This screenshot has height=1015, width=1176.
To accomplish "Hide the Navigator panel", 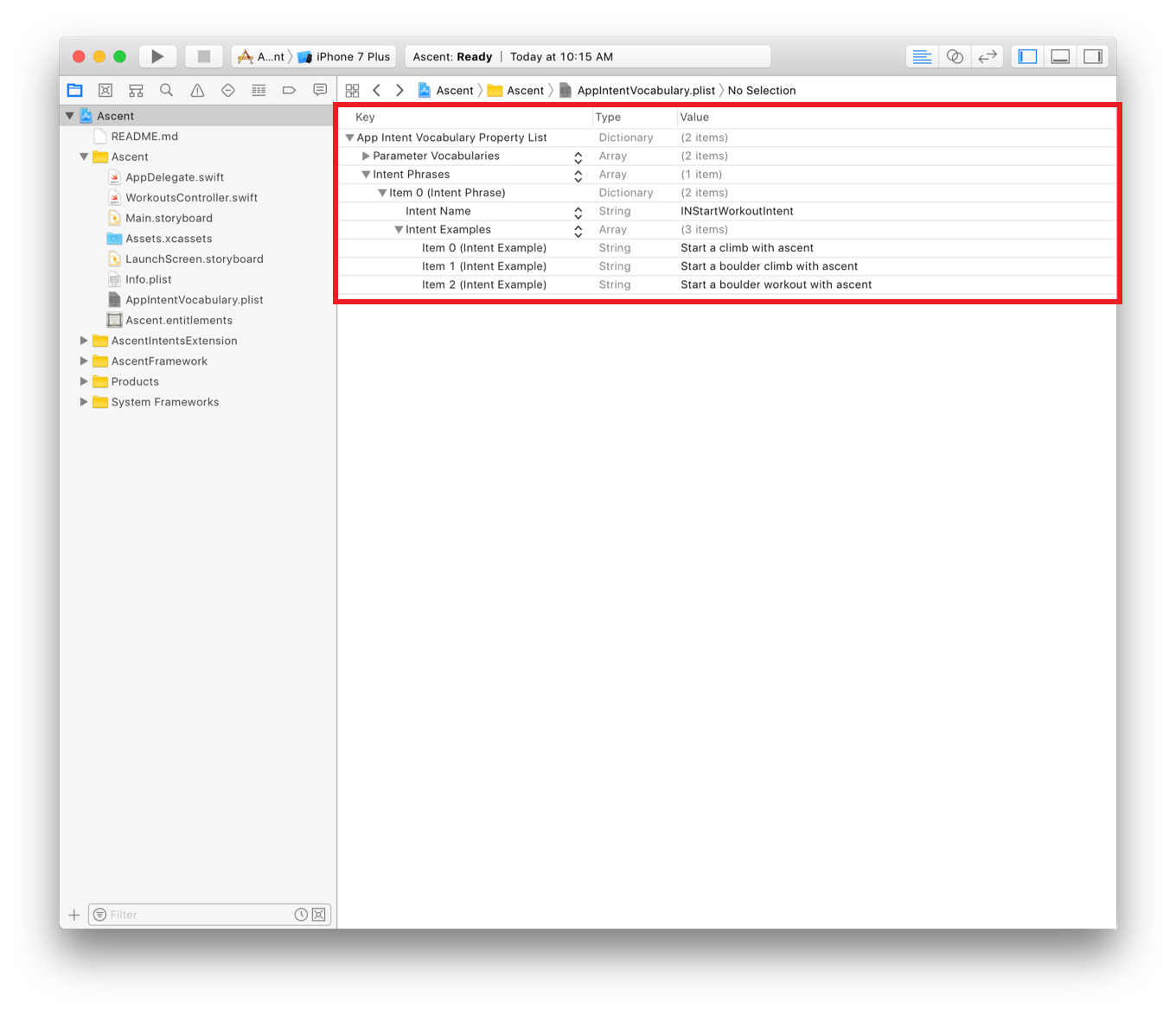I will [1027, 55].
